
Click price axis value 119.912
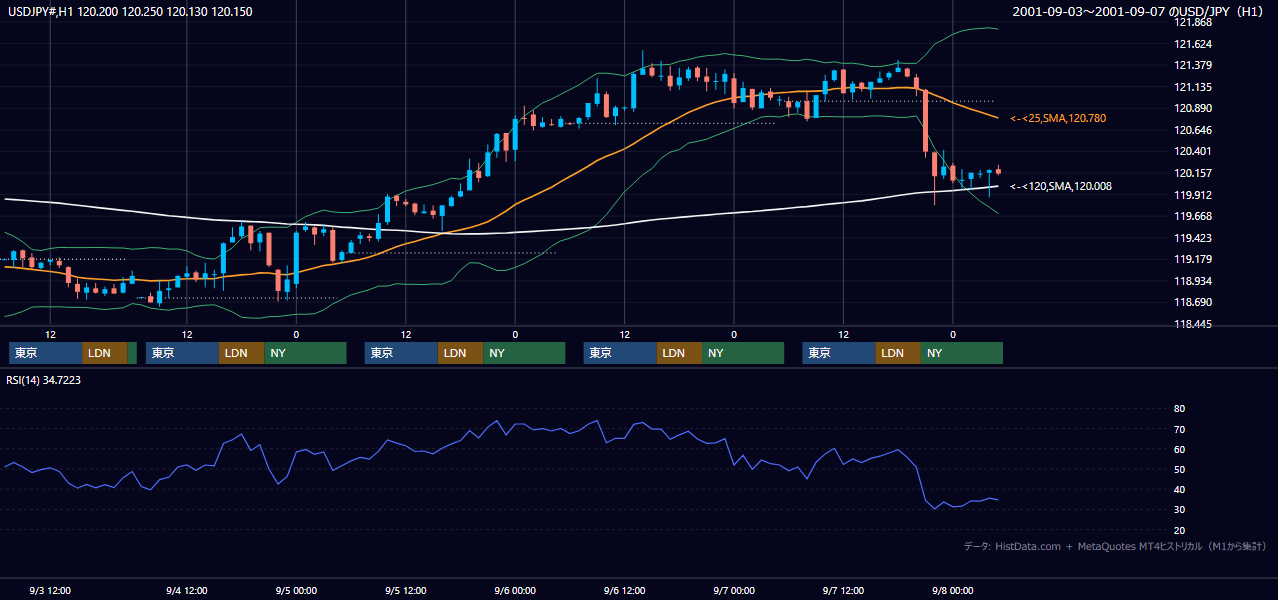(x=1192, y=195)
